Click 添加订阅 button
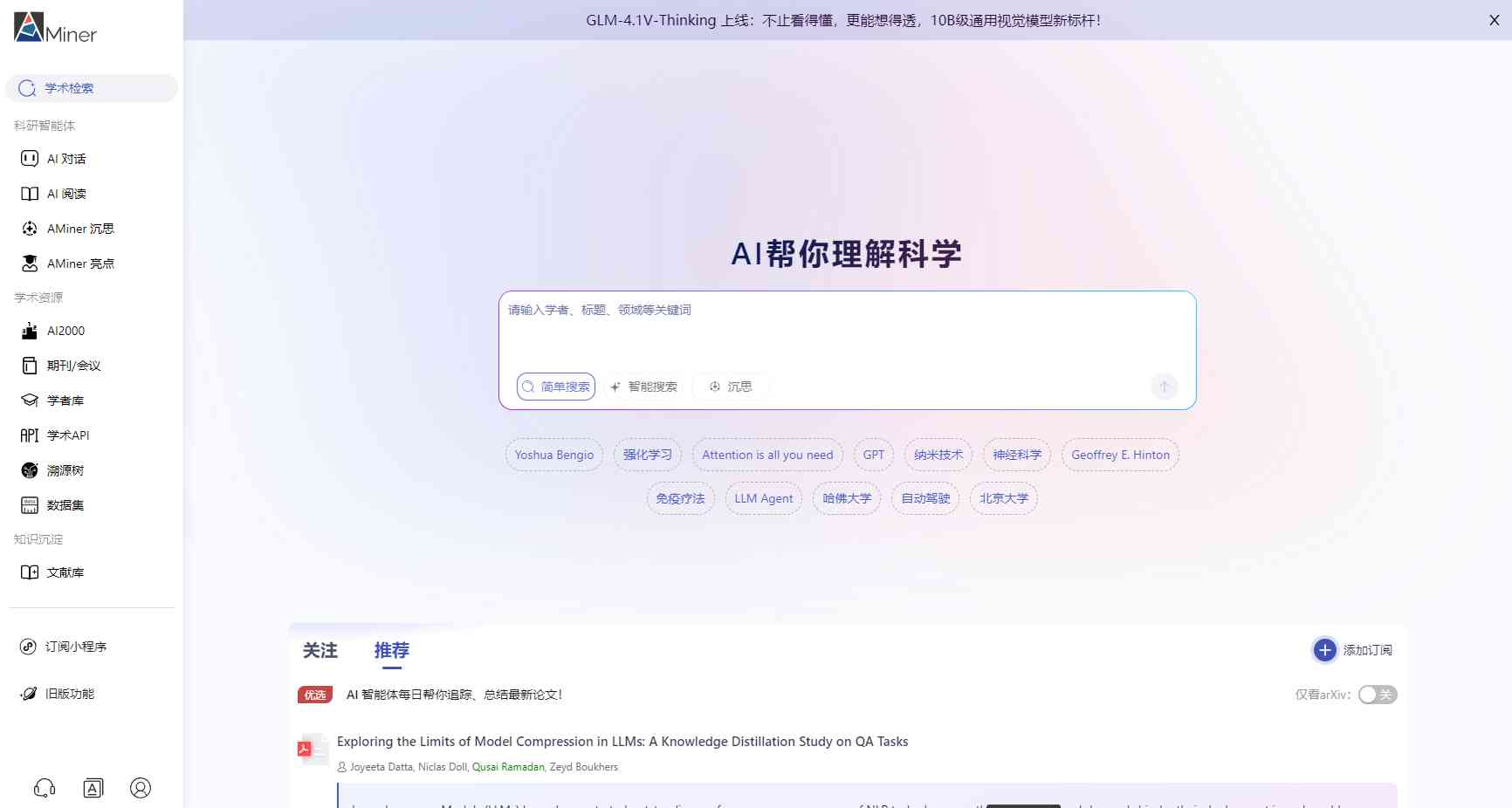Viewport: 1512px width, 808px height. (x=1352, y=650)
